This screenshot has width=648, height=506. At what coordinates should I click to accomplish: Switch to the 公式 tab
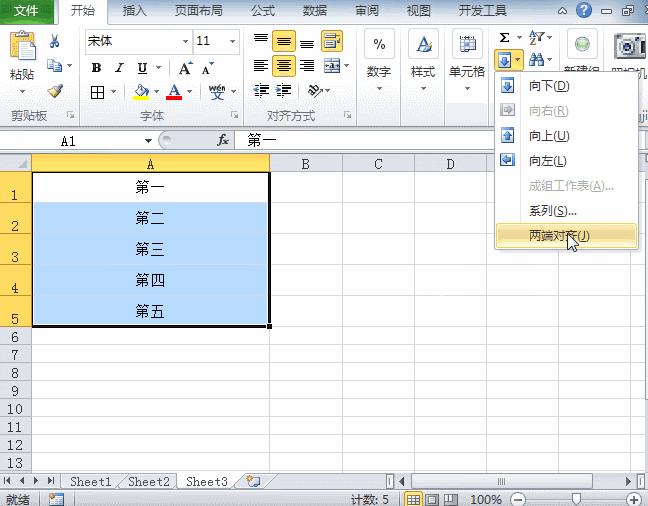pyautogui.click(x=263, y=10)
